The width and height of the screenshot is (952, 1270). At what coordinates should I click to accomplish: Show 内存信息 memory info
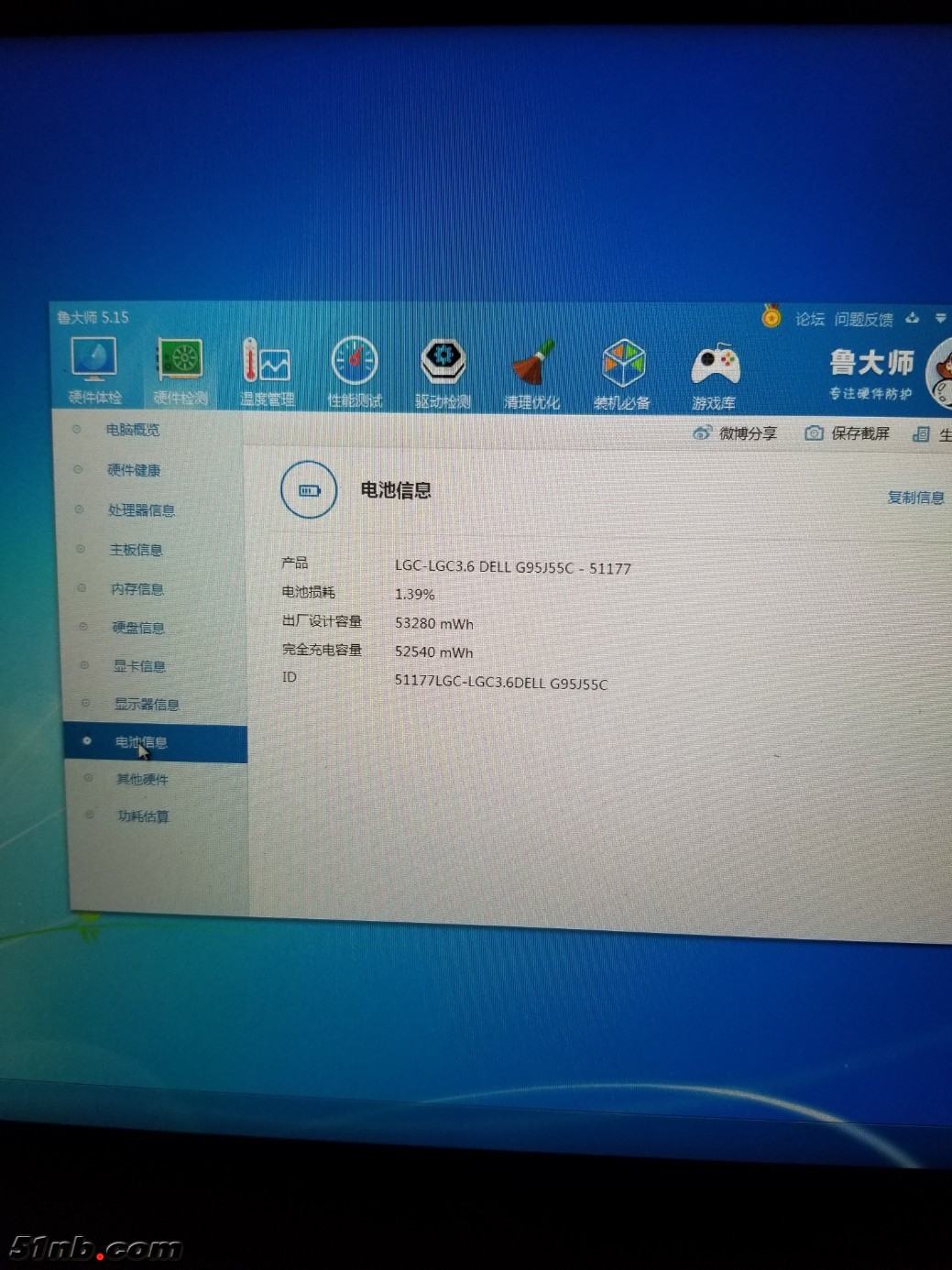[137, 589]
